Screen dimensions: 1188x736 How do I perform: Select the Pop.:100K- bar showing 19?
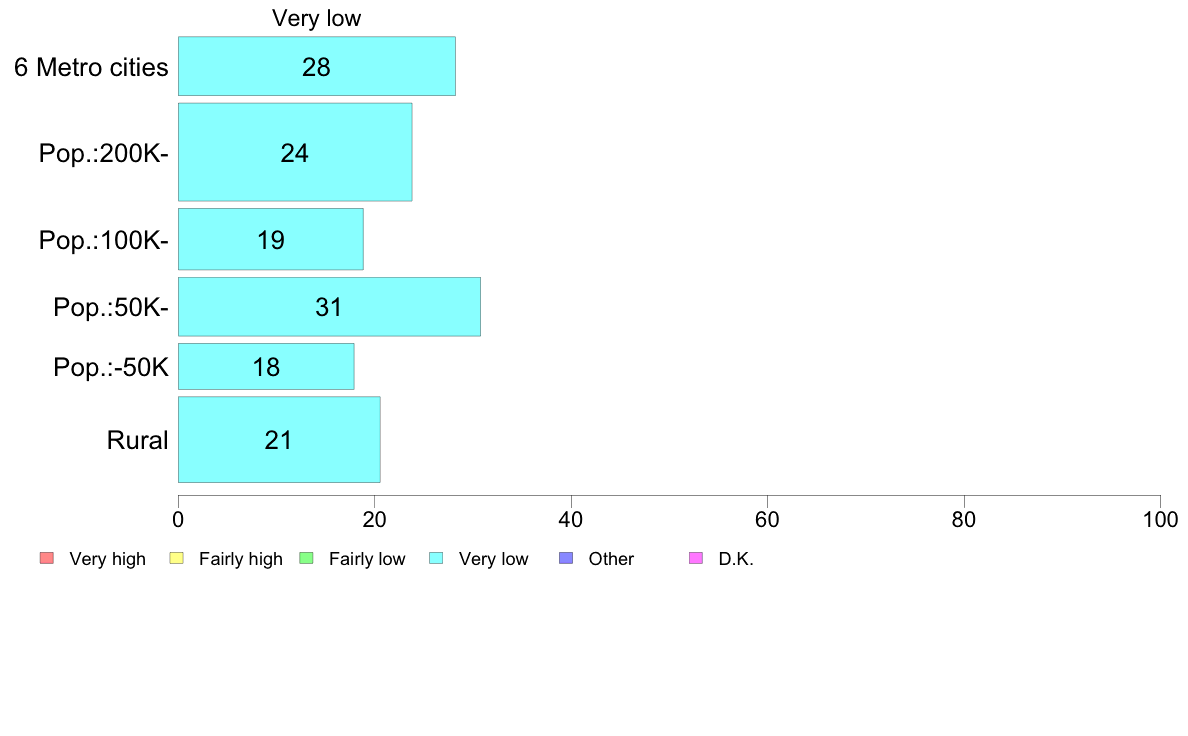pos(270,239)
